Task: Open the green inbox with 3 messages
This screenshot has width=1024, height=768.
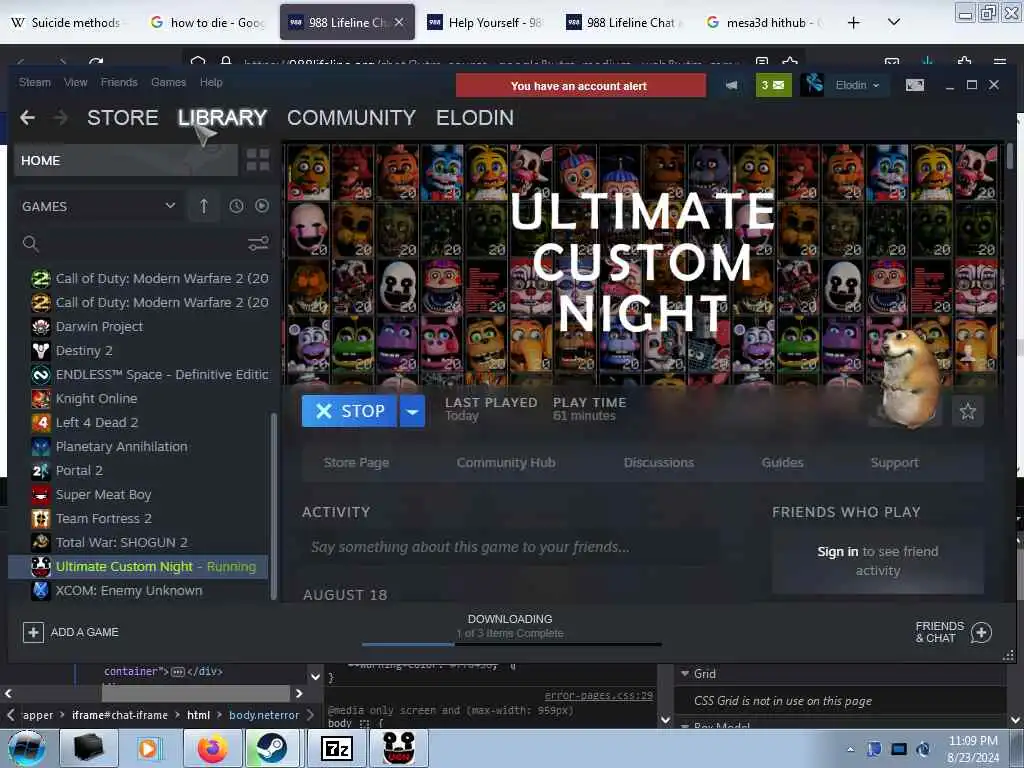Action: [x=773, y=85]
